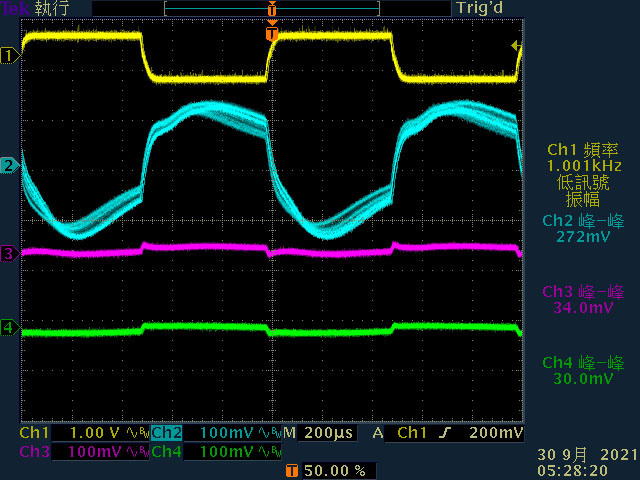Click the Ch2 峰-峰 measurement label

click(x=583, y=221)
